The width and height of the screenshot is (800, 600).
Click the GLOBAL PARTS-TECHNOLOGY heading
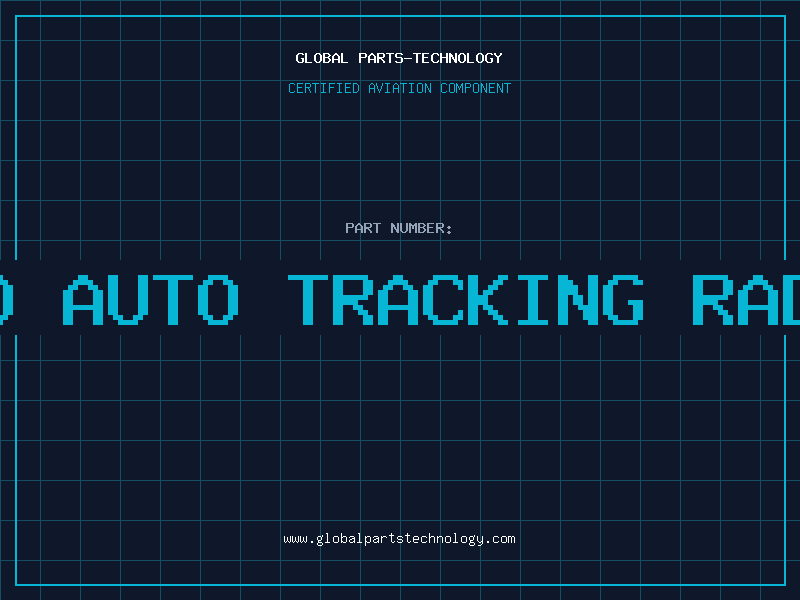(399, 58)
